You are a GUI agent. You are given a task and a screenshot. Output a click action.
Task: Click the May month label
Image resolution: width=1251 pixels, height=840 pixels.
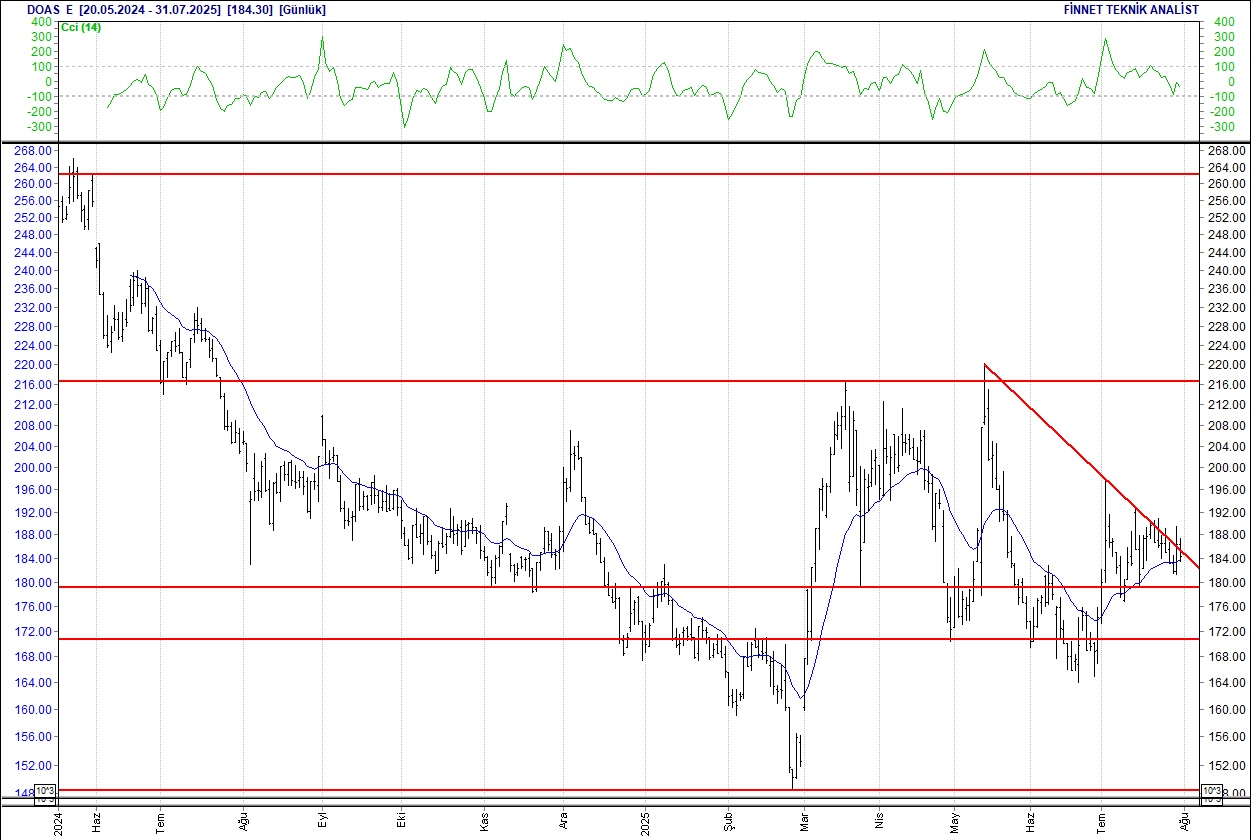[x=954, y=822]
